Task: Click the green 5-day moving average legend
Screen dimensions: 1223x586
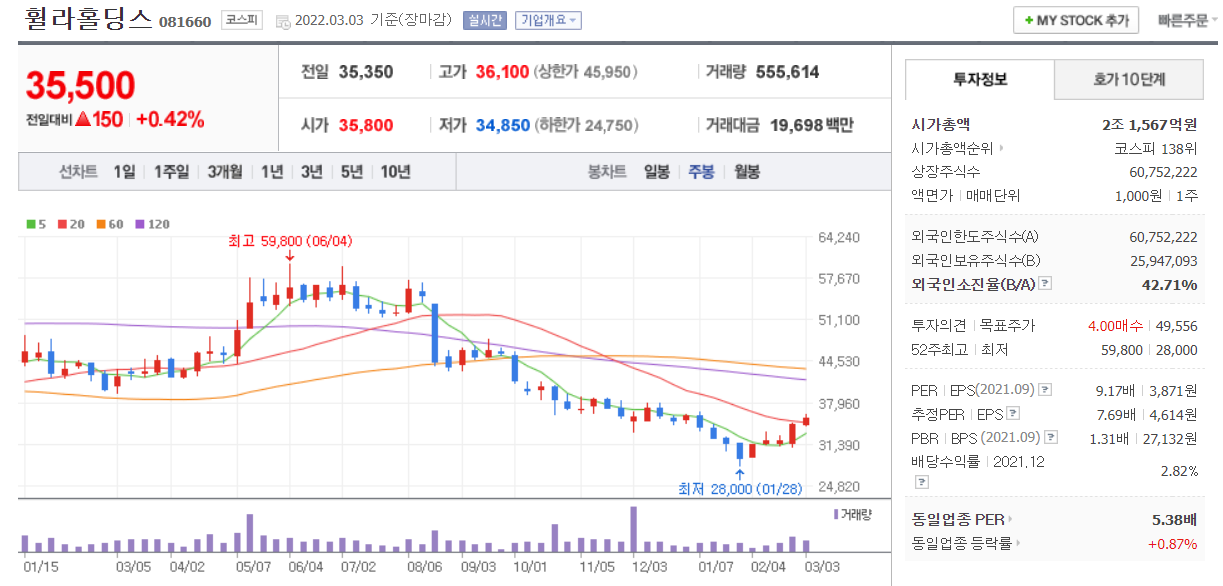Action: coord(34,224)
